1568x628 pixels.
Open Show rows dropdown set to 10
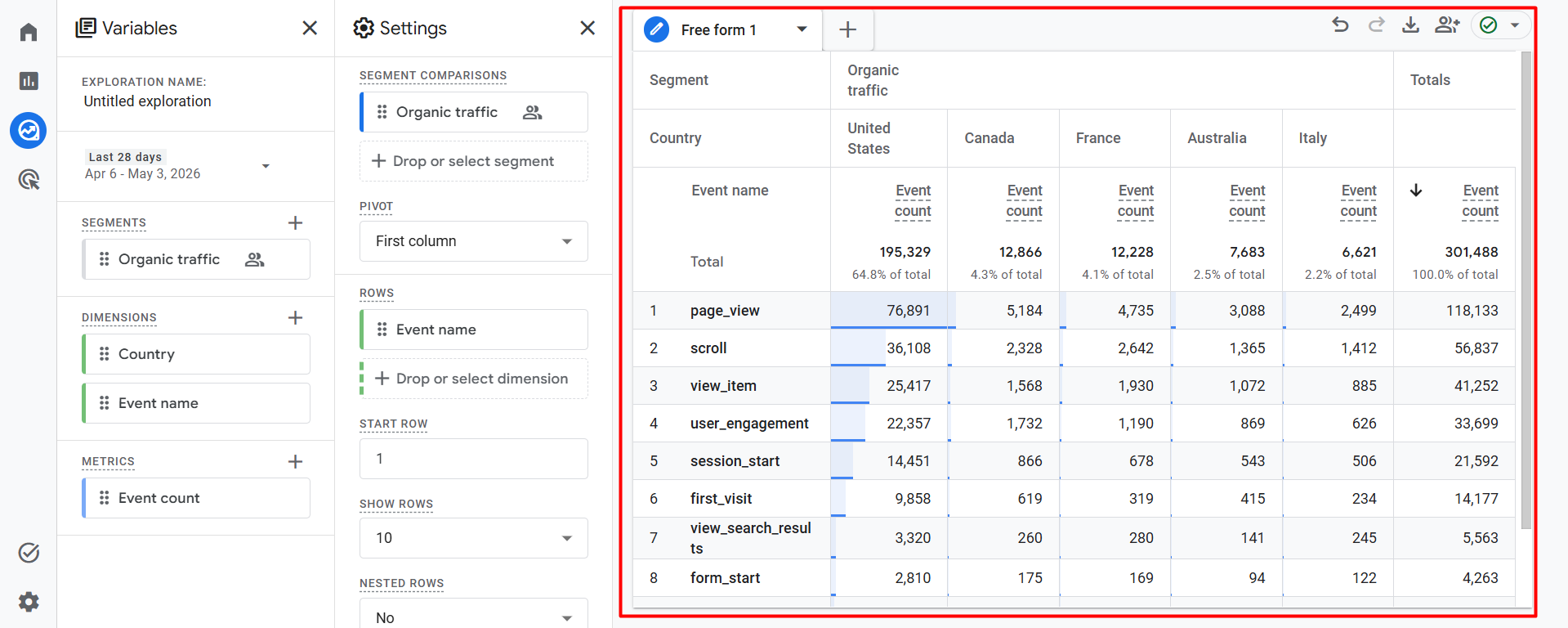point(474,538)
